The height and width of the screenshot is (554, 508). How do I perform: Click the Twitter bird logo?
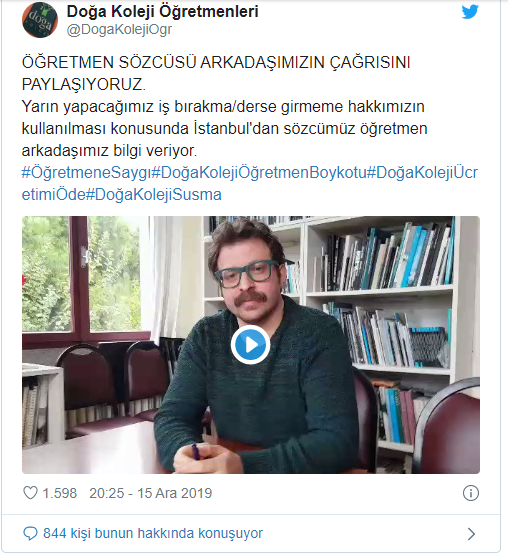click(470, 12)
